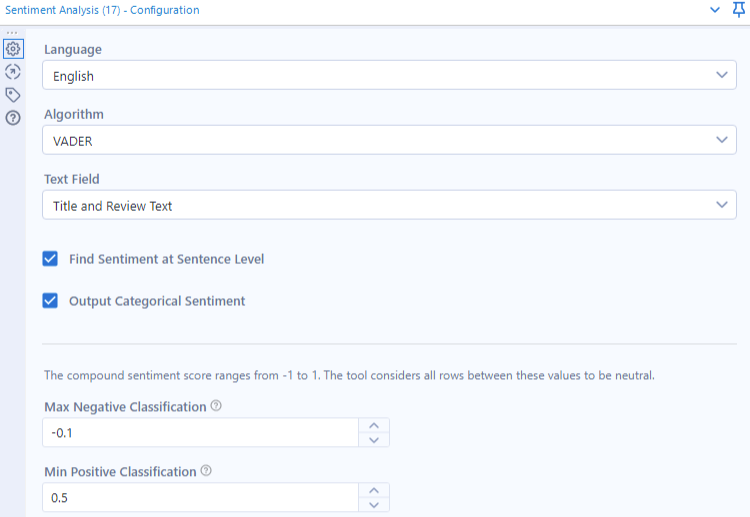Decrease Min Positive Classification value
Image resolution: width=750 pixels, height=517 pixels.
[x=374, y=505]
